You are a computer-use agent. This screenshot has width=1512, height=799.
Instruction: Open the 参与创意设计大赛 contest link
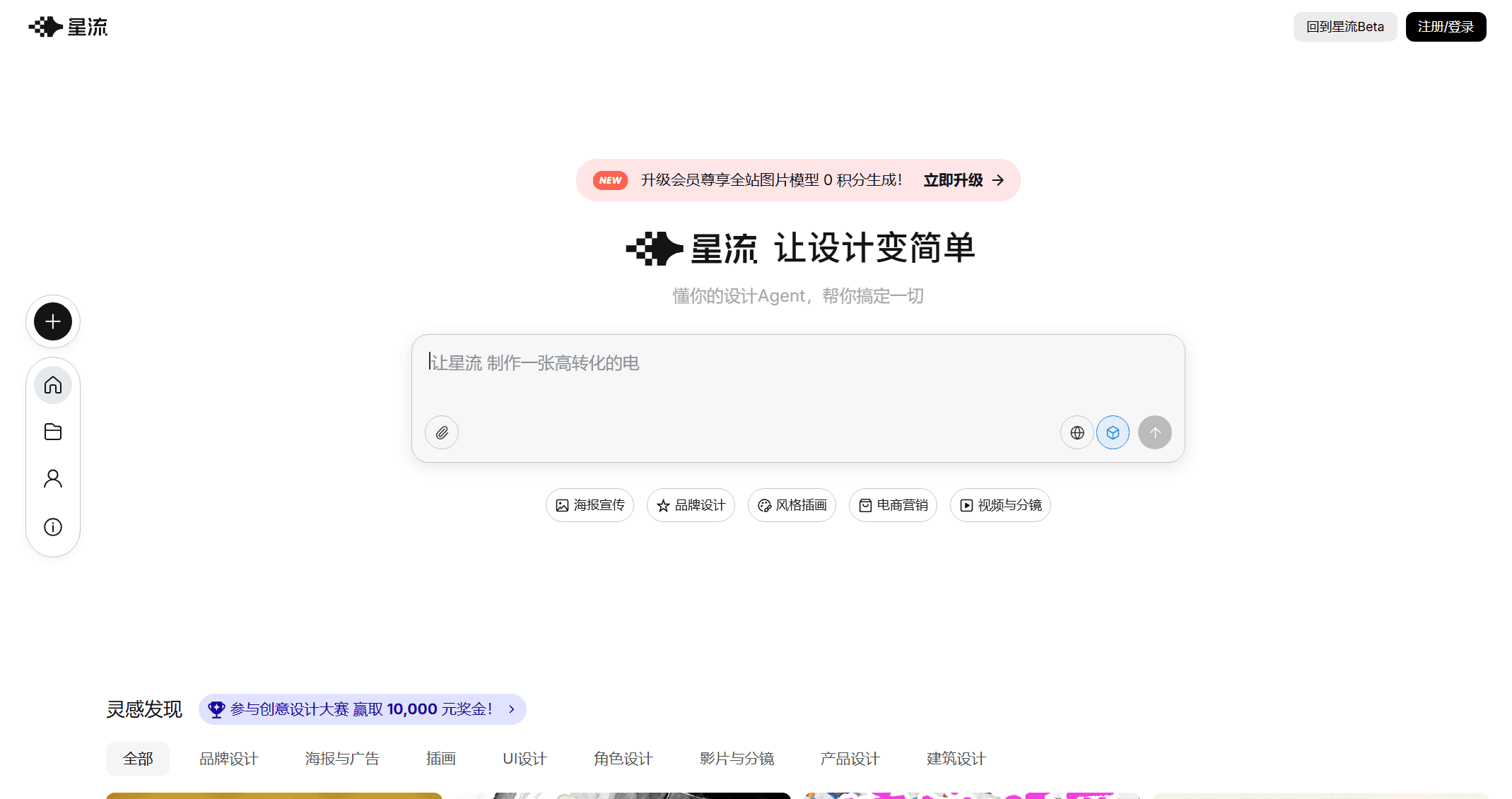[x=361, y=709]
